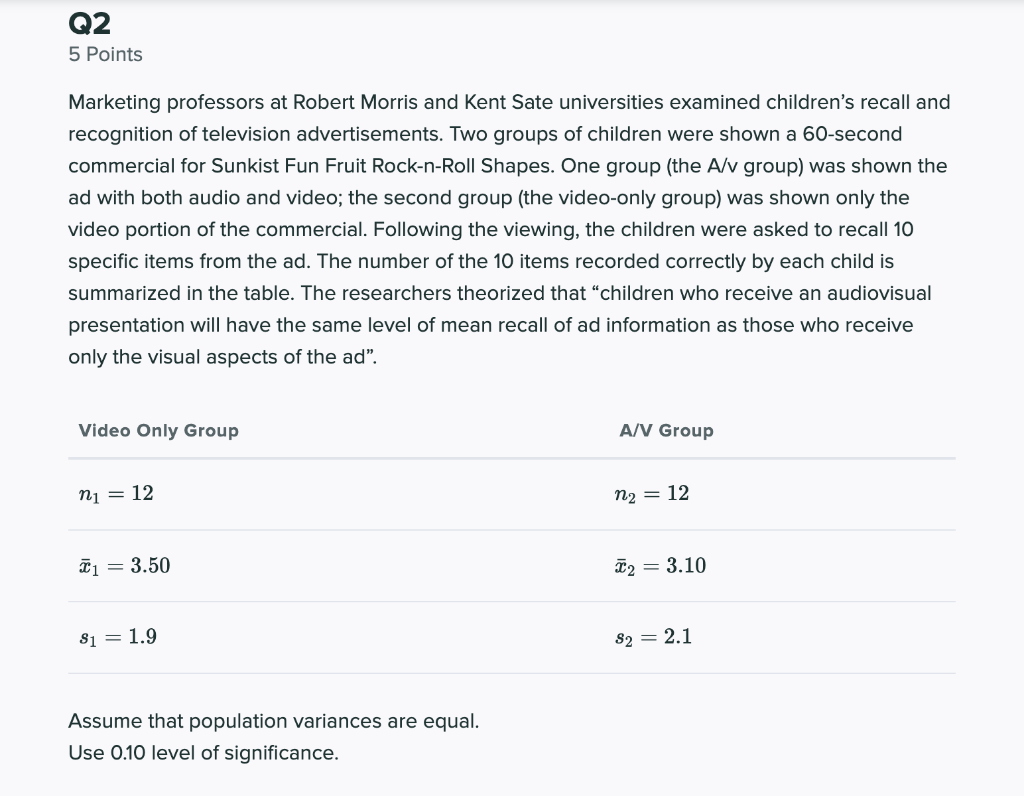Click the x̄1 = 3.50 mean value
Viewport: 1024px width, 796px height.
124,566
